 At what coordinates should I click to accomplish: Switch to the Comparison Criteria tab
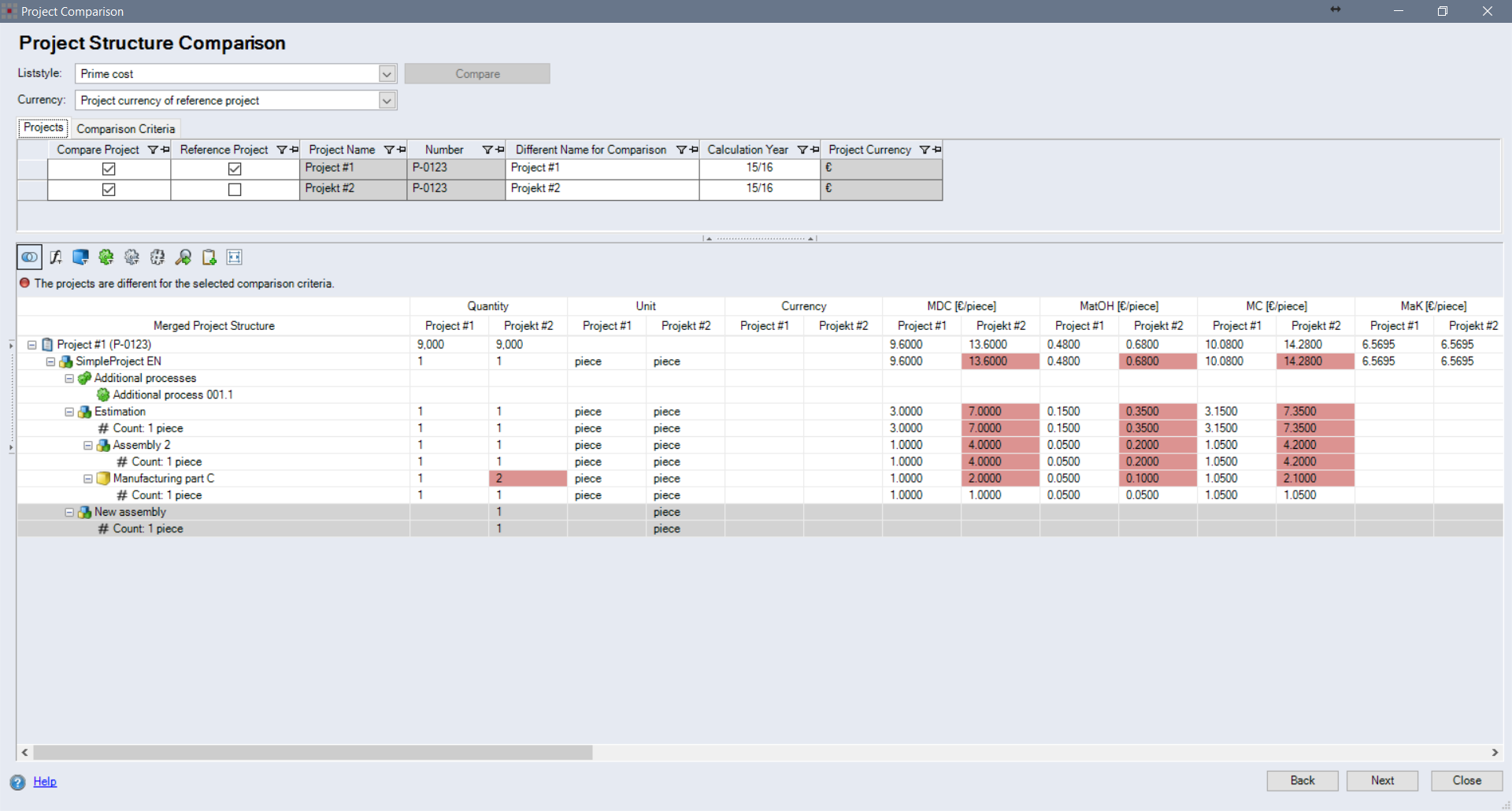(126, 128)
